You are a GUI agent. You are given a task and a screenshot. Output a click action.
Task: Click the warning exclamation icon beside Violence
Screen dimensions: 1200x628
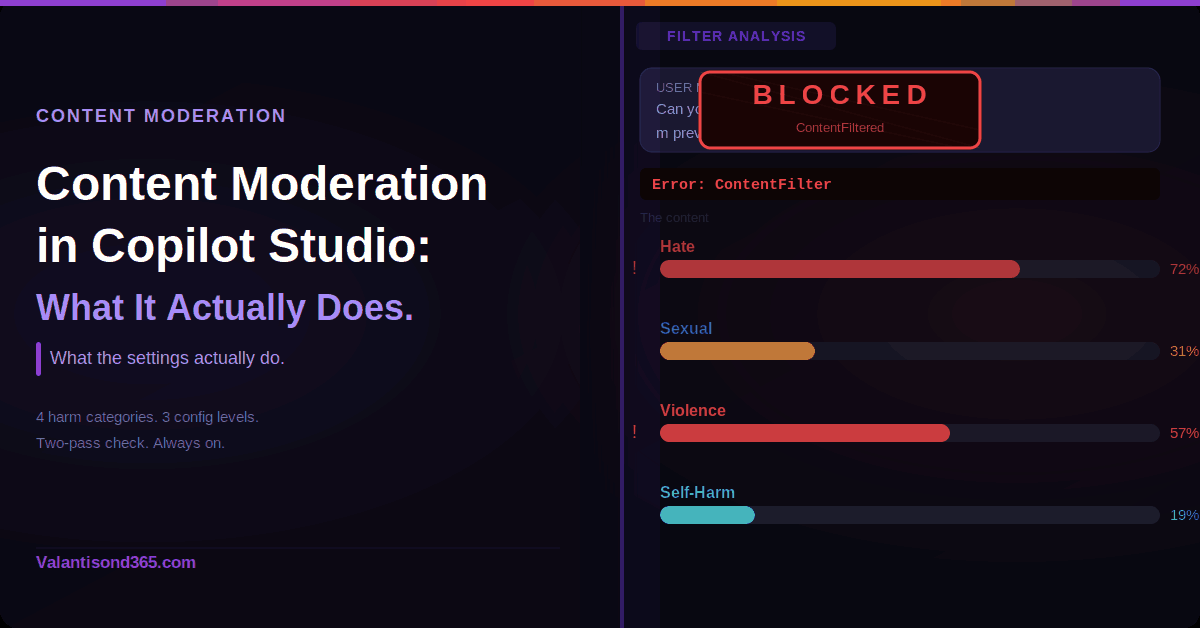click(x=634, y=432)
